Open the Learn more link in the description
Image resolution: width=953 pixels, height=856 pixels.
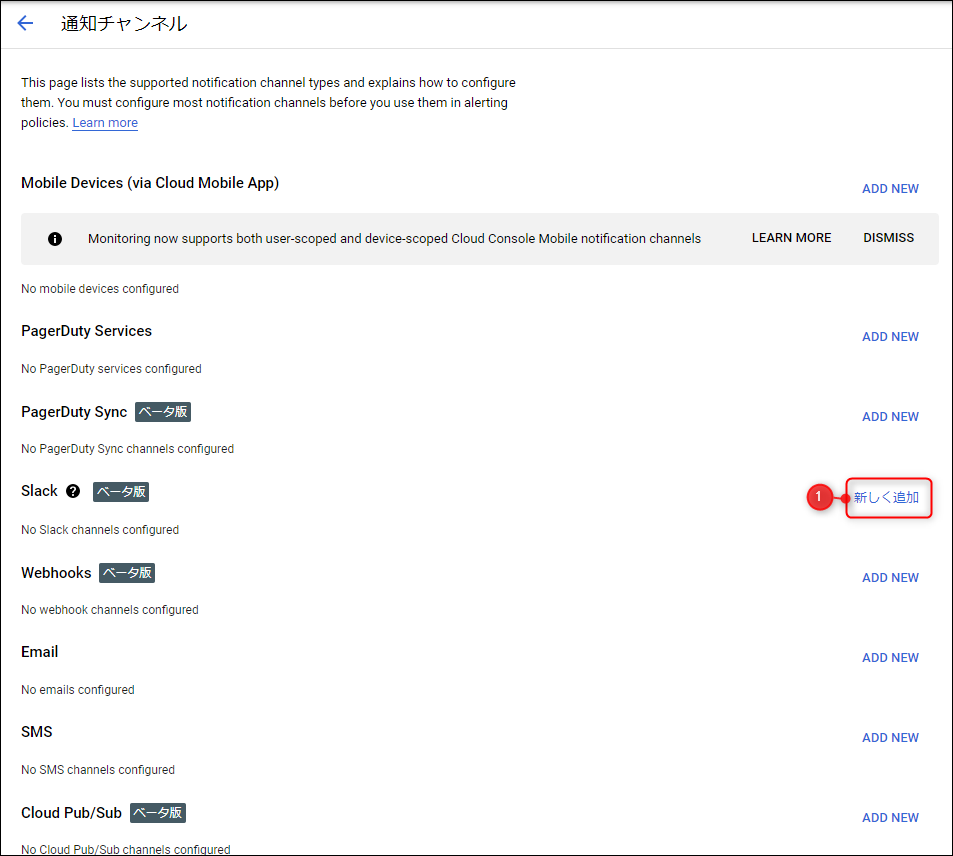coord(105,123)
